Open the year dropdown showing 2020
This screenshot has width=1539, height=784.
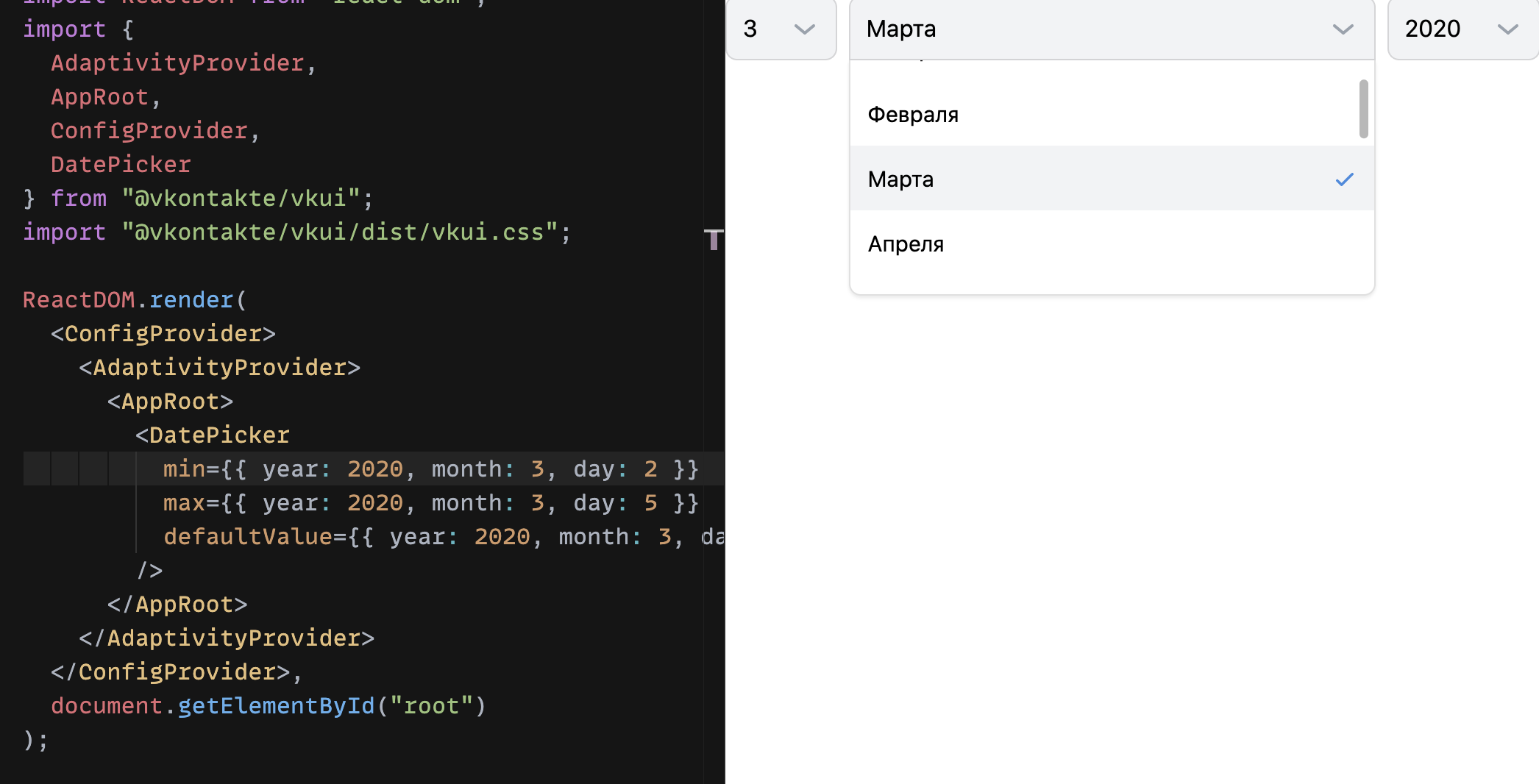[x=1462, y=29]
